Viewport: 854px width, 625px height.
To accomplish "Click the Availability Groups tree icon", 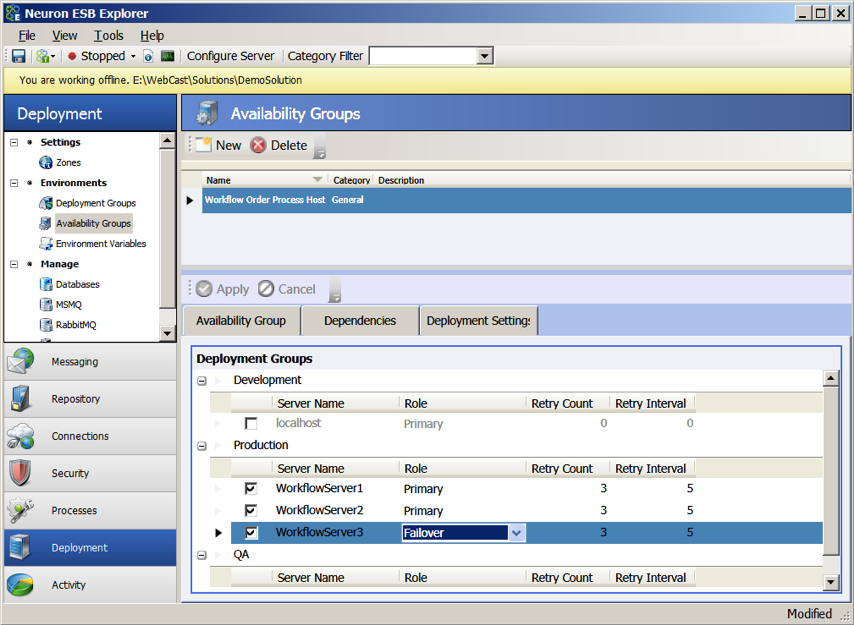I will tap(46, 223).
